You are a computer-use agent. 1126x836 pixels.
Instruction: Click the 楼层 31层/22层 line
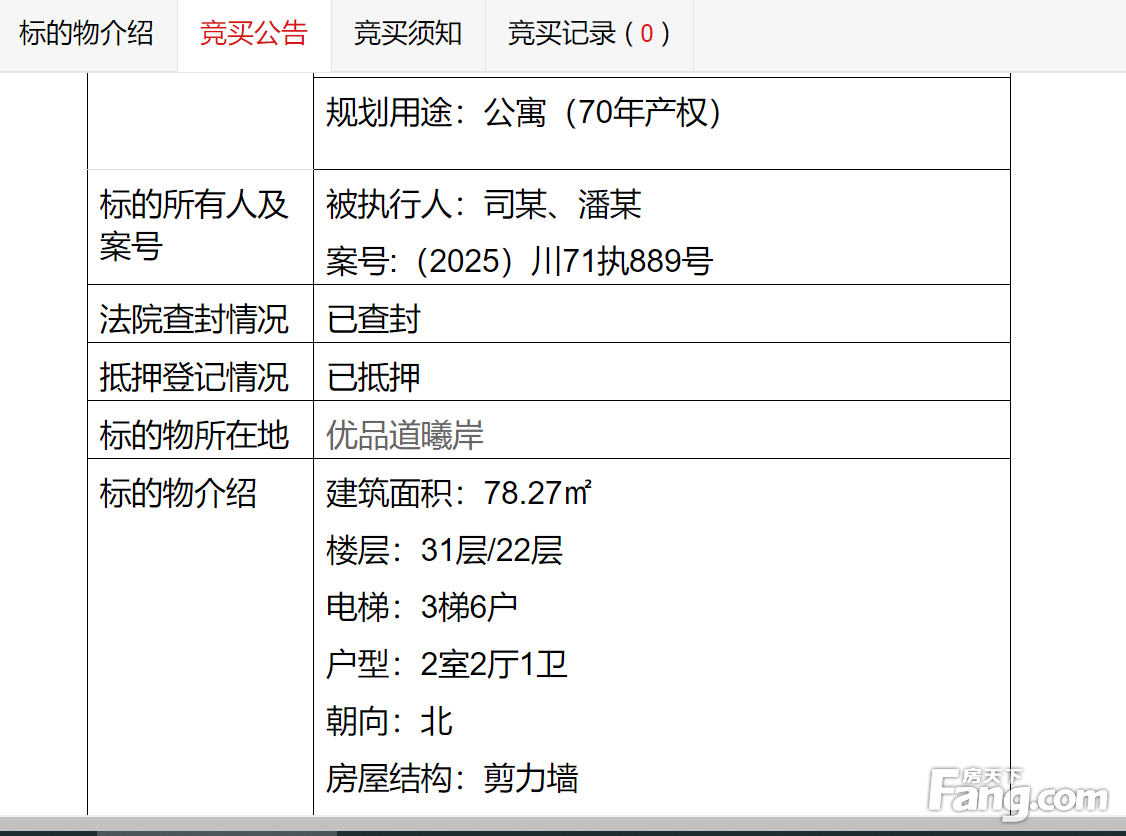444,550
